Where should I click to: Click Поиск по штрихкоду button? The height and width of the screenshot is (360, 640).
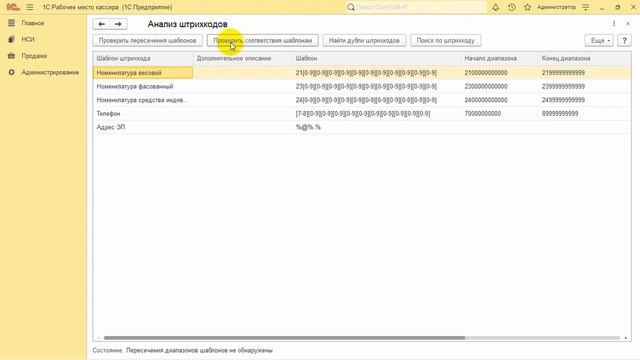click(445, 40)
